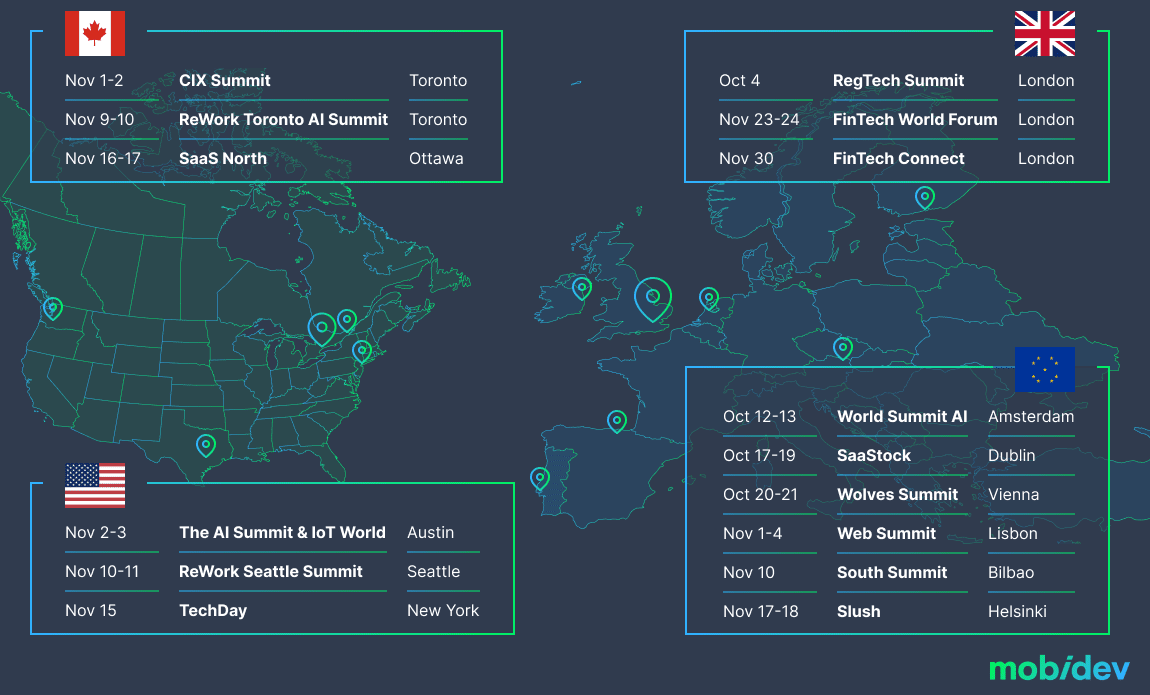Click the Nov 30 date
The image size is (1150, 695).
click(x=746, y=158)
